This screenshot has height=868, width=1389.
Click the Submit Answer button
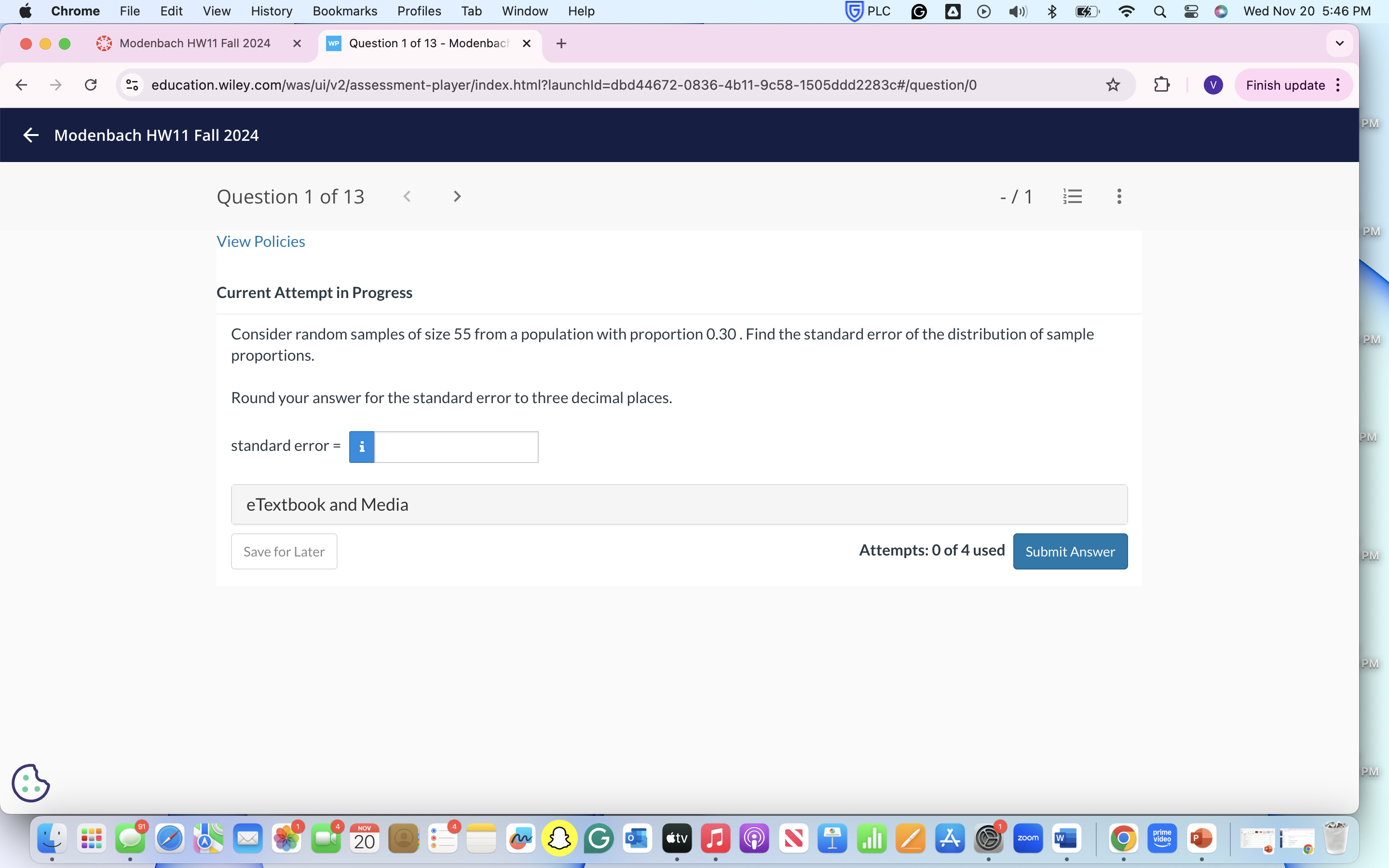pyautogui.click(x=1070, y=551)
